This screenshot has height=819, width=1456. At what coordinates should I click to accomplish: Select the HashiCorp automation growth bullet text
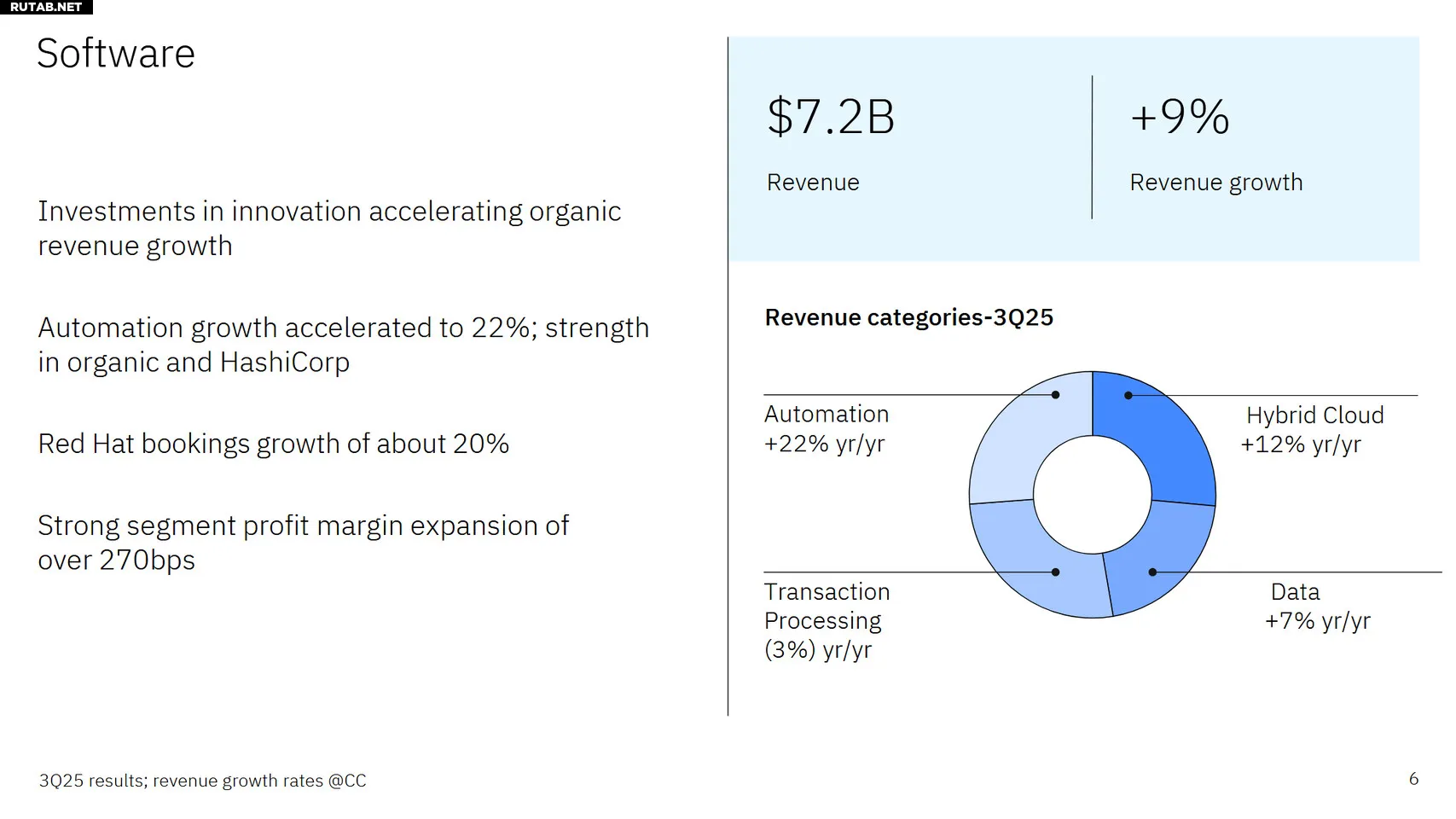343,345
